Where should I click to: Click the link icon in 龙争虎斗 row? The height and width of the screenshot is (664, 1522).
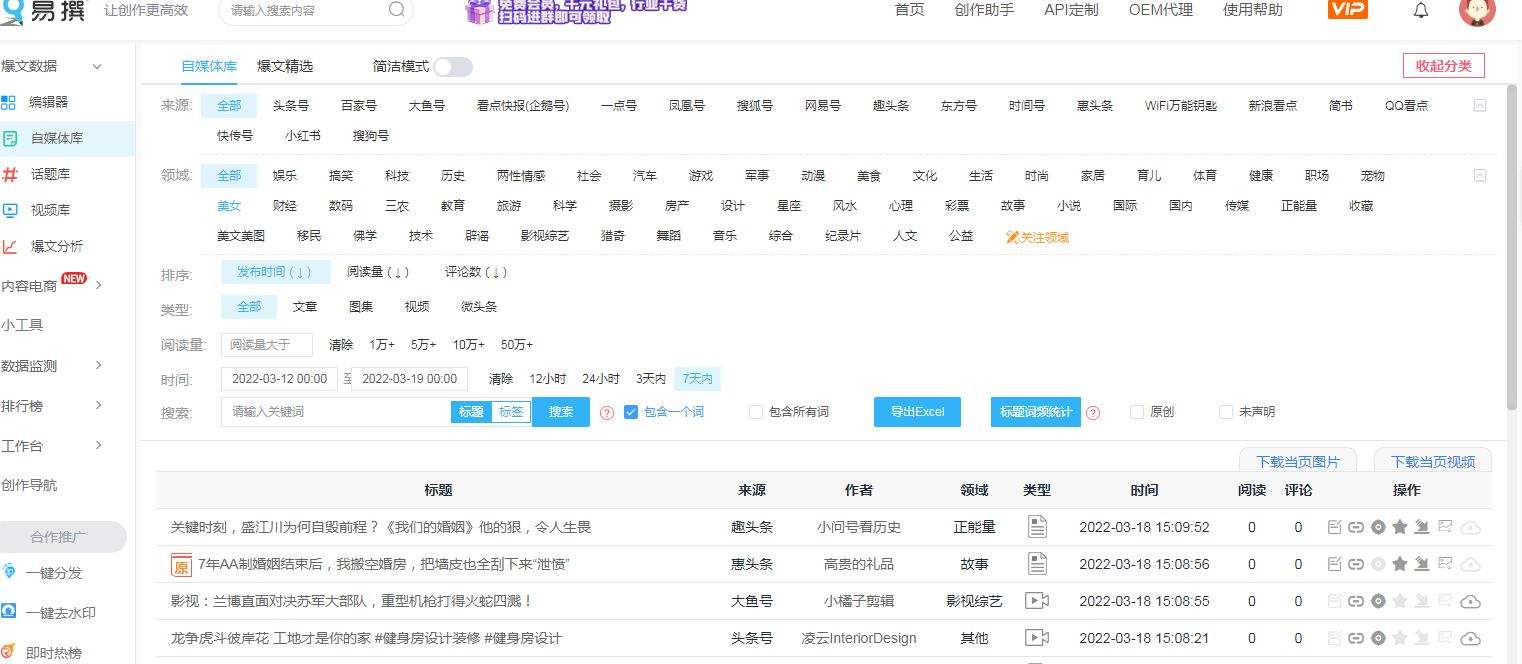coord(1355,638)
